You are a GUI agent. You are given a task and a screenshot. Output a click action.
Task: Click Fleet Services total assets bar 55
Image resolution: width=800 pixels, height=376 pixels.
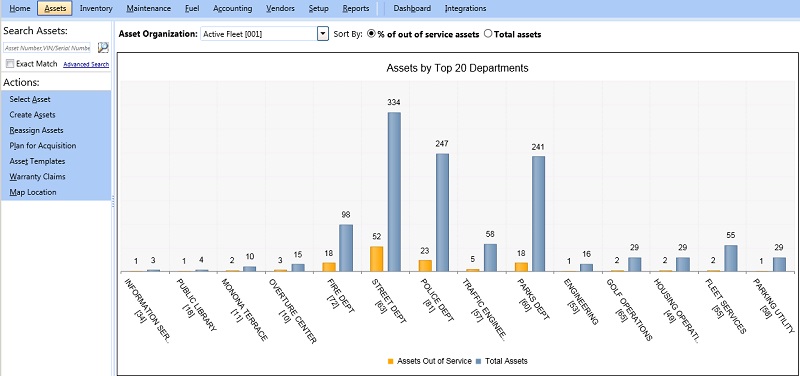pos(731,258)
